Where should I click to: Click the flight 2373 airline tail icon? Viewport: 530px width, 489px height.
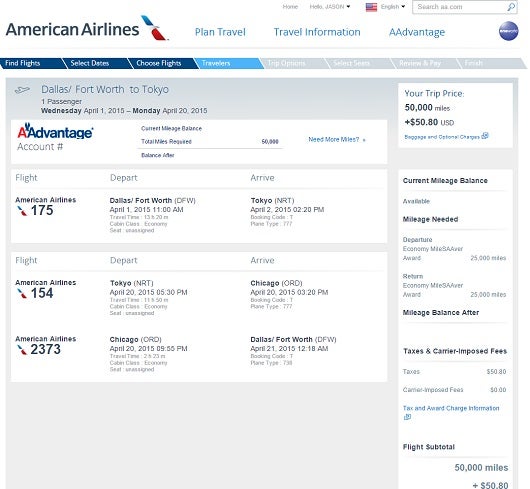22,350
